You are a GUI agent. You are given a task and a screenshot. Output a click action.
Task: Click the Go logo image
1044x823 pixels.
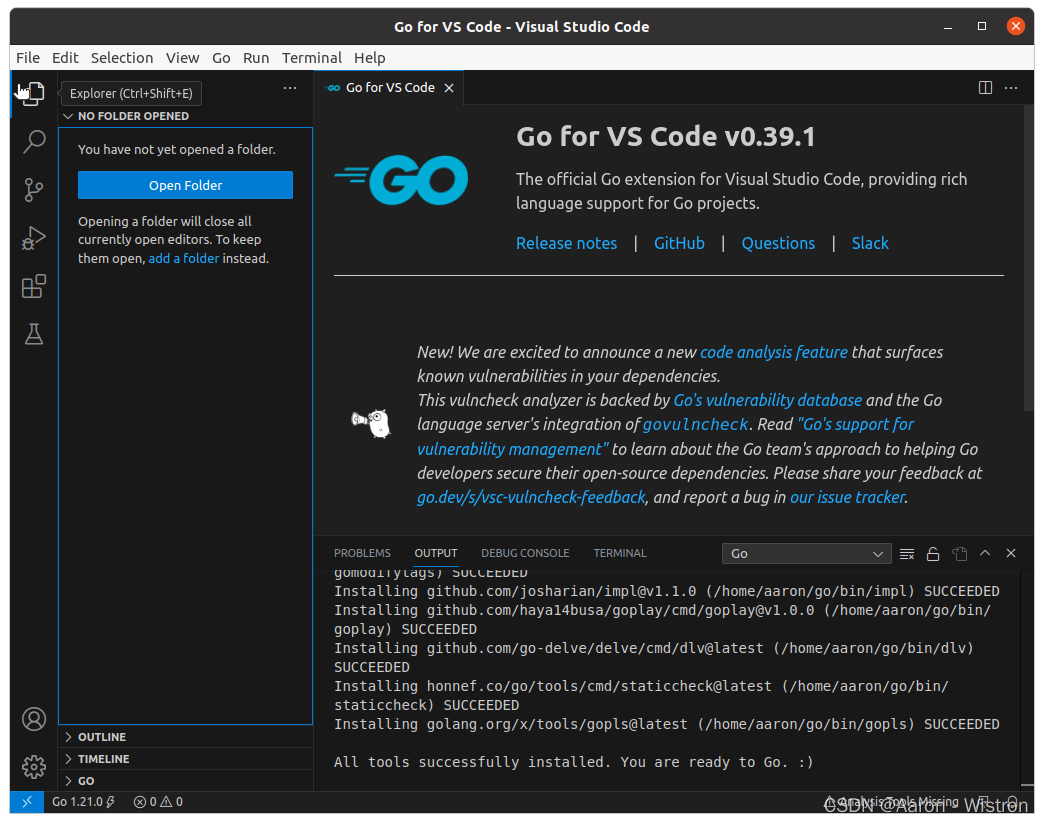click(x=401, y=180)
